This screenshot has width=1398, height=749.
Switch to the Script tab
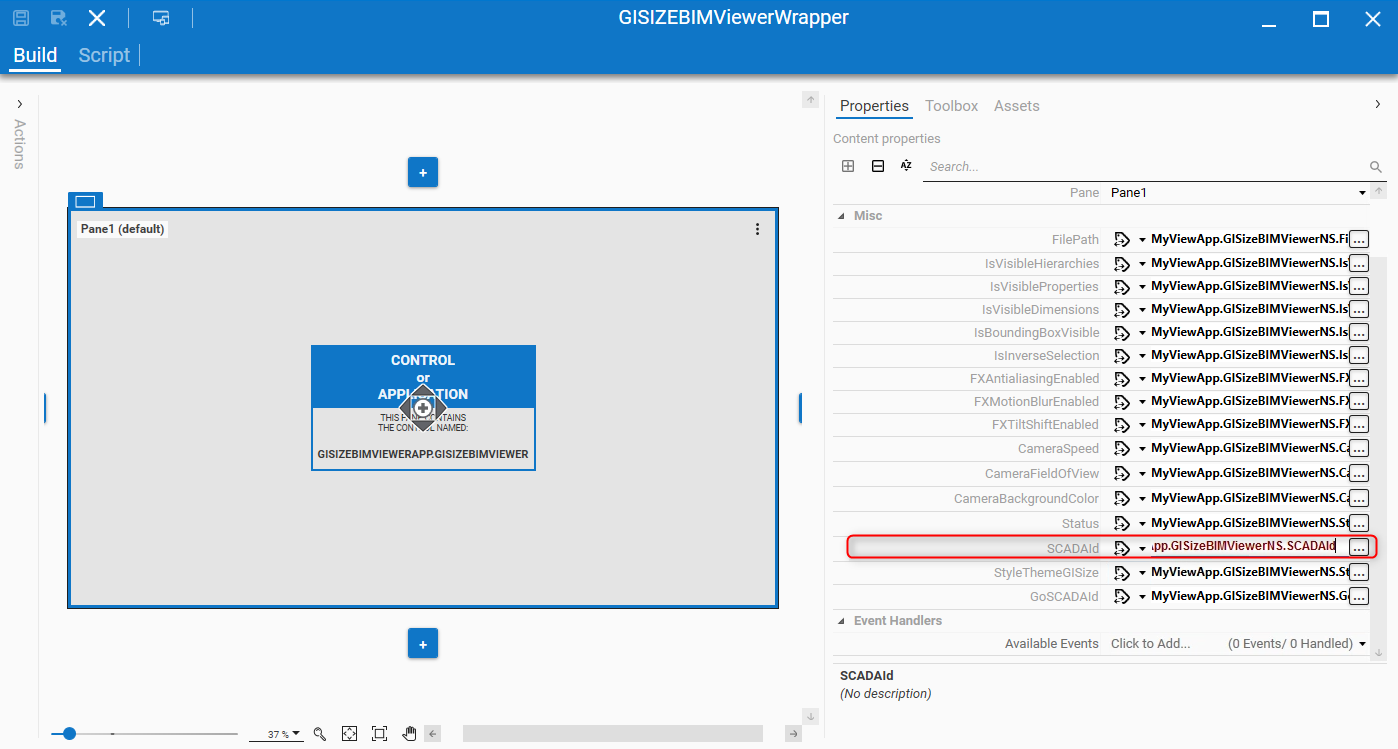104,55
